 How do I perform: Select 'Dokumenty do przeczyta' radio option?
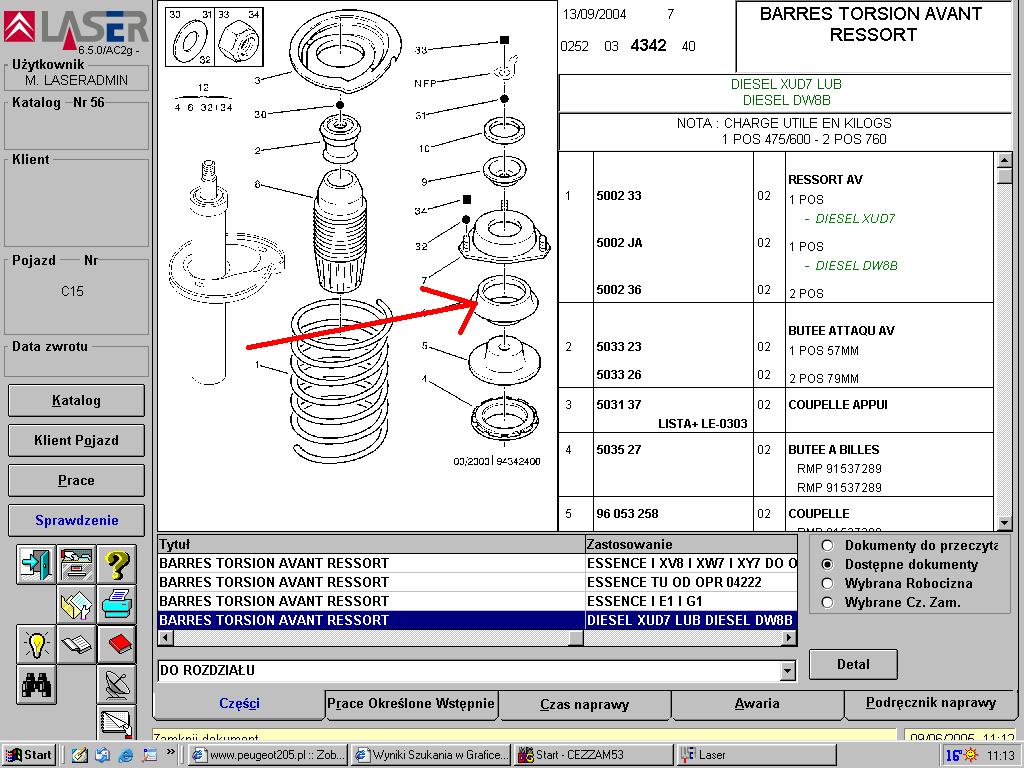point(827,545)
